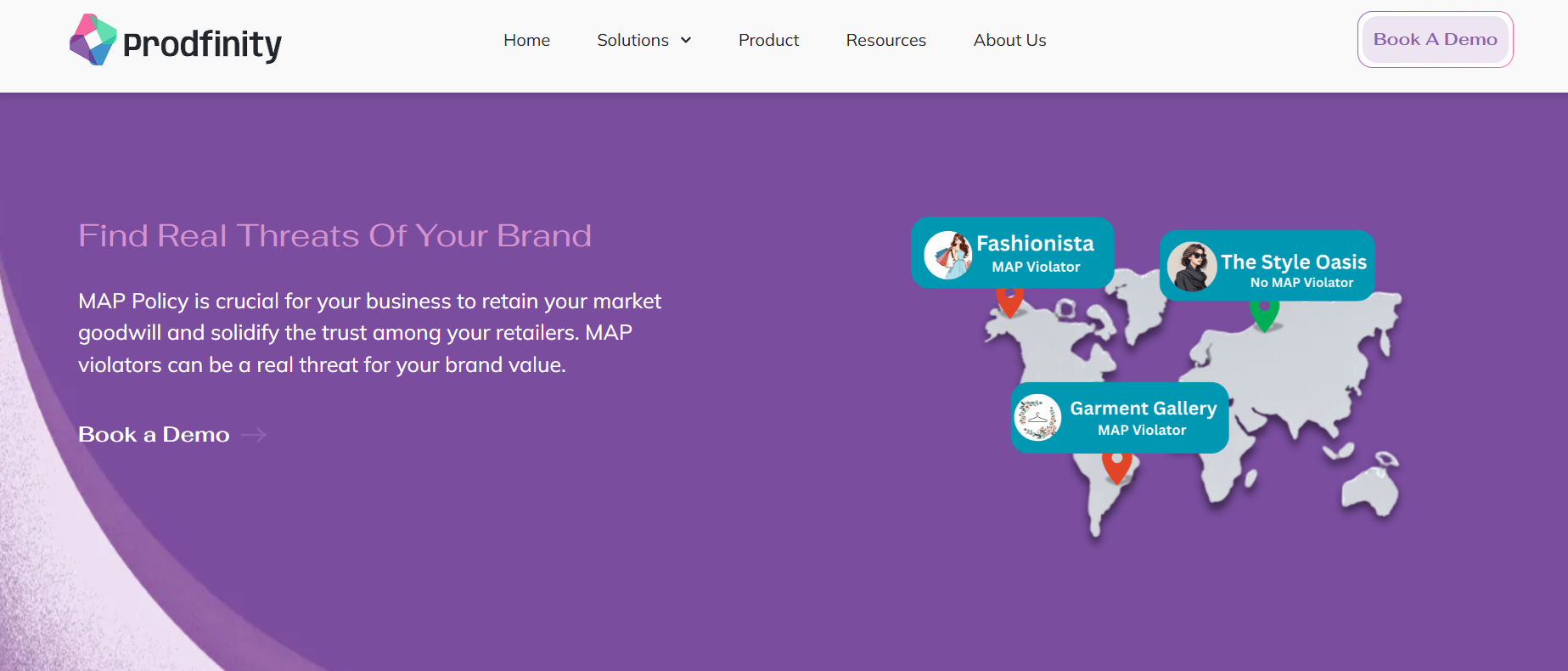Click the Prodfinity colorful logo icon

tap(93, 40)
